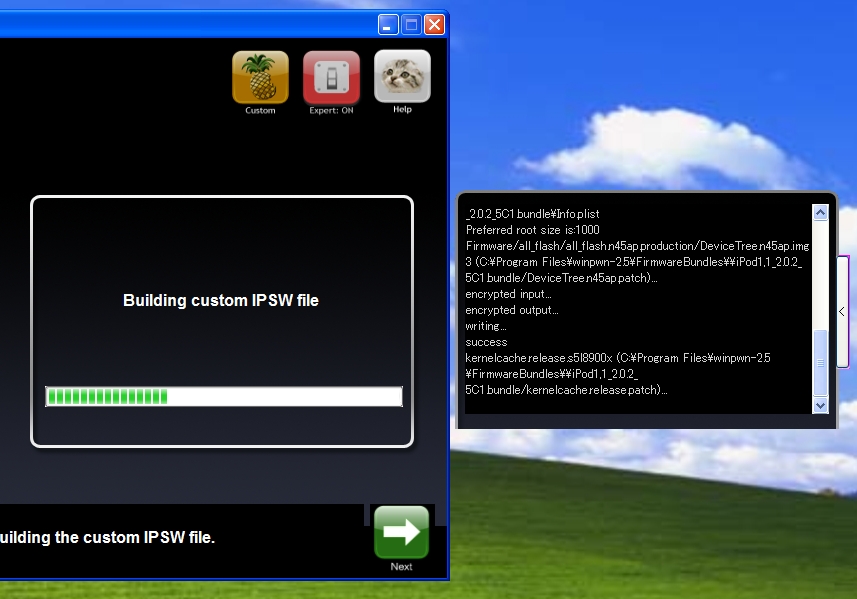Viewport: 857px width, 599px height.
Task: Toggle the Expert: ON switch
Action: point(331,78)
